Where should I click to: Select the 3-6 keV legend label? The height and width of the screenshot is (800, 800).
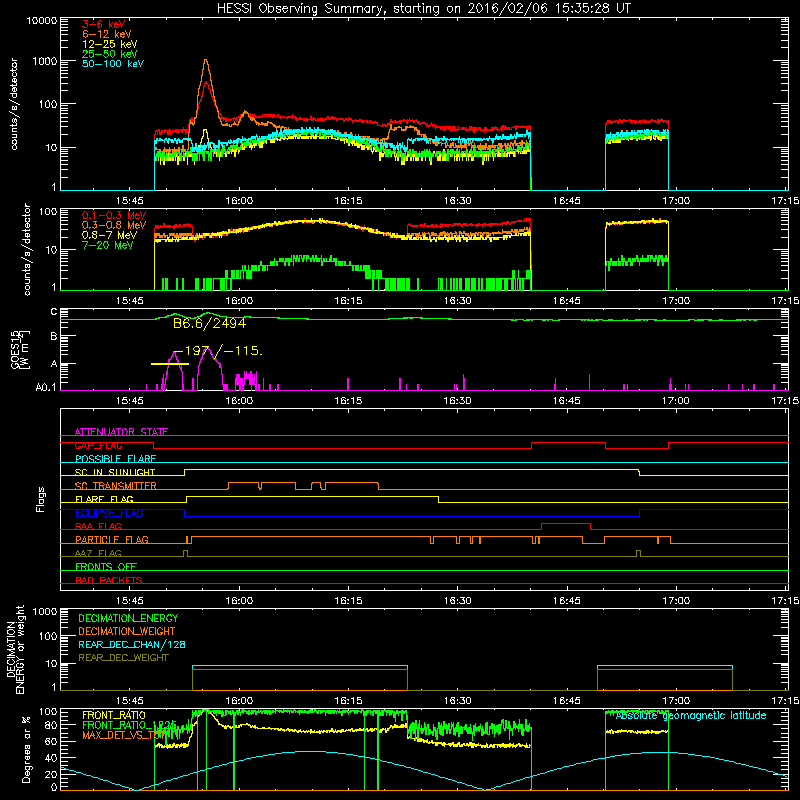pos(103,24)
